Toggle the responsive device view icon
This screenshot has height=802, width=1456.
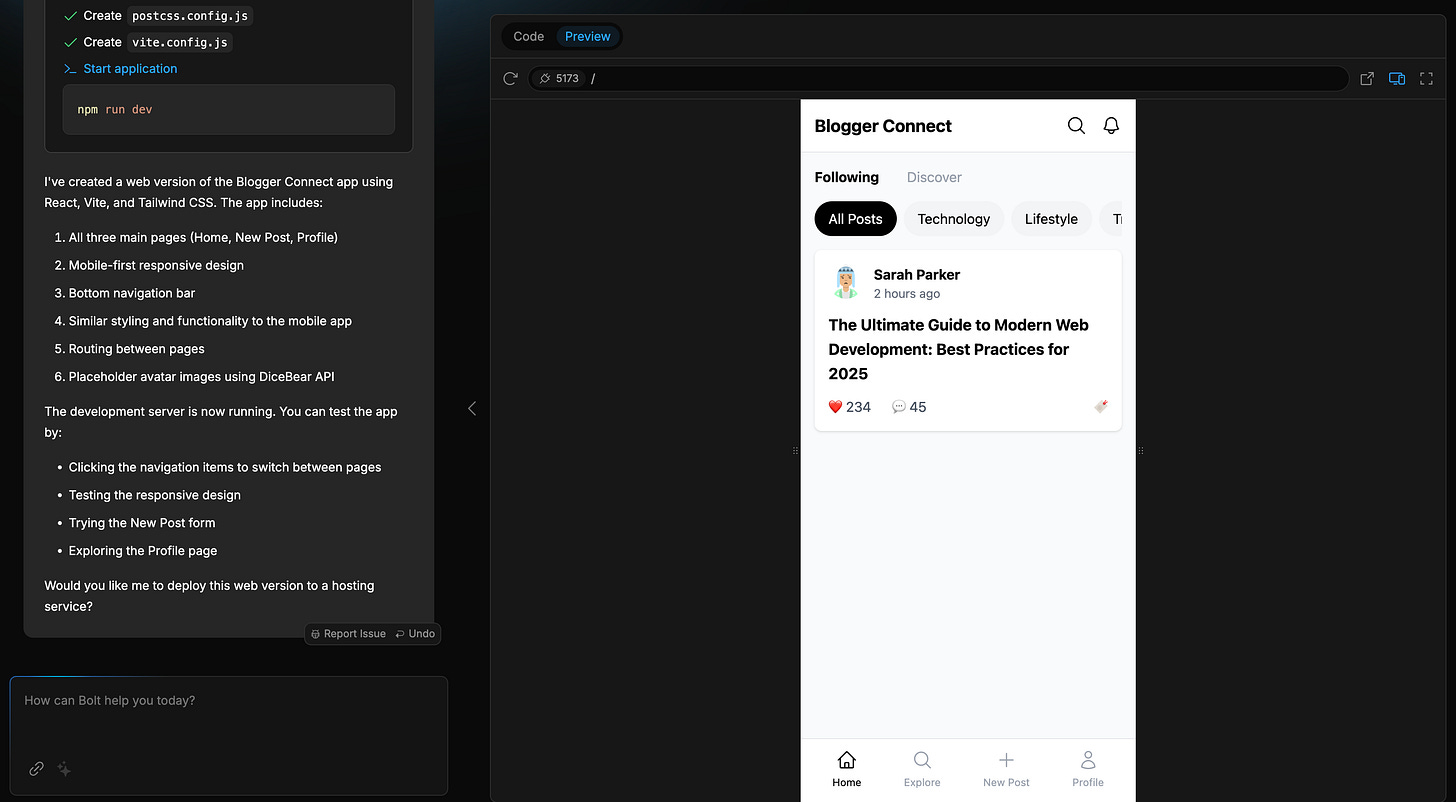[x=1397, y=78]
